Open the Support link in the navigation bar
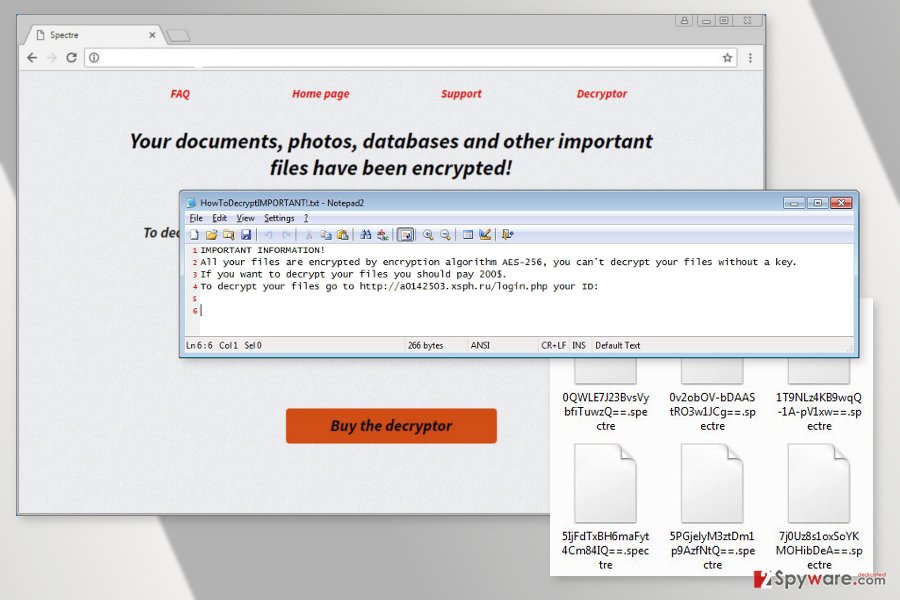 (461, 93)
